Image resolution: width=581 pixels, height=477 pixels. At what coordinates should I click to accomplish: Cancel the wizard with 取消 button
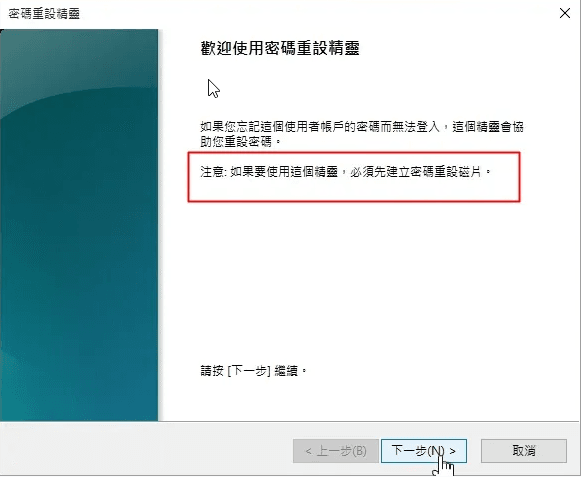(524, 451)
